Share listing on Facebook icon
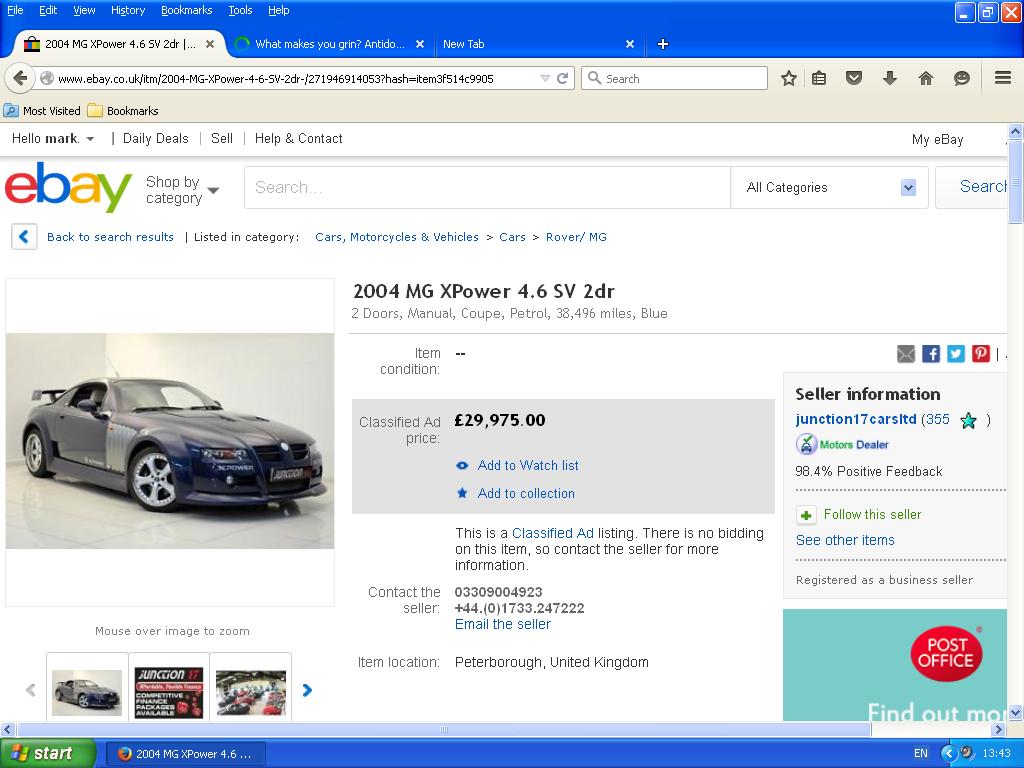 (931, 354)
